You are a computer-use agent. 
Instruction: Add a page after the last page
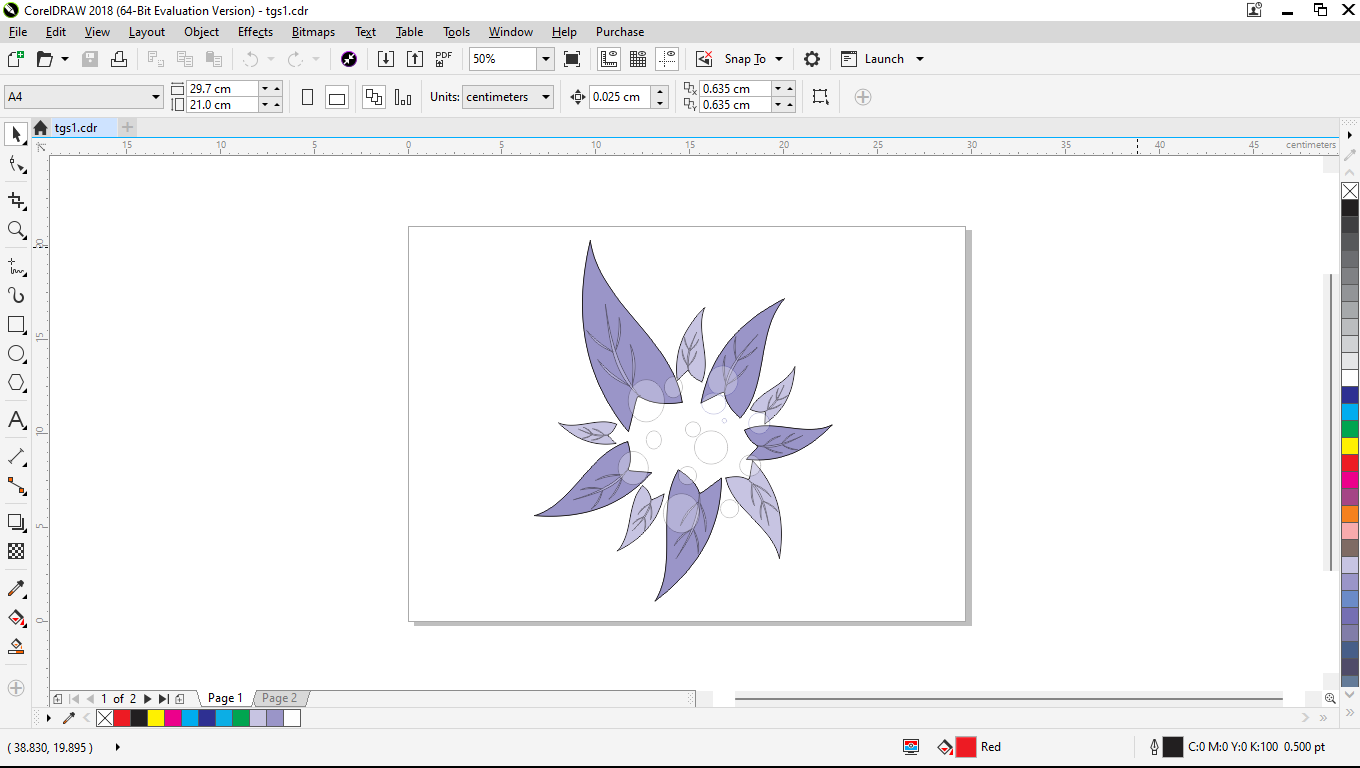179,699
